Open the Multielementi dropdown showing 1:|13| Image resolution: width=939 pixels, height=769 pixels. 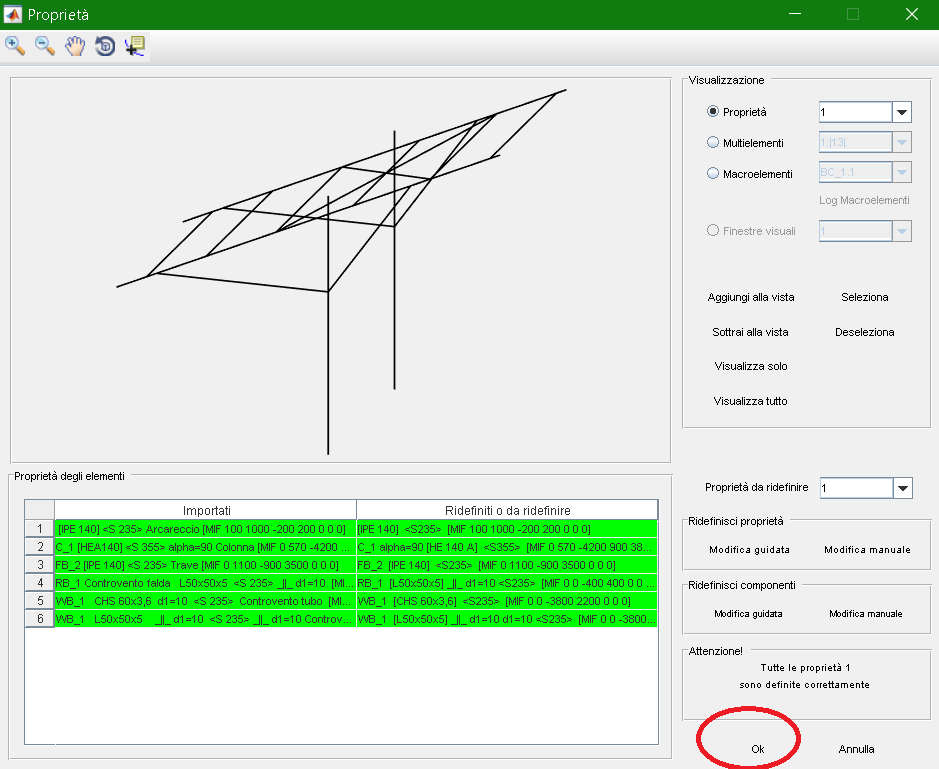click(x=902, y=143)
